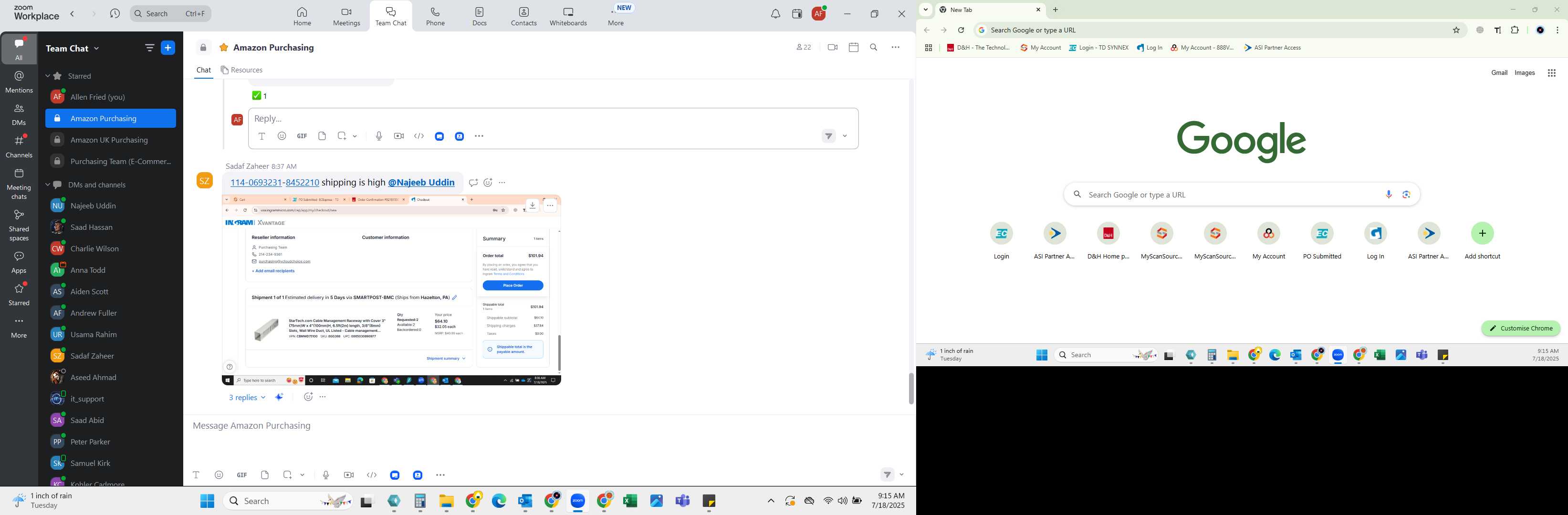The height and width of the screenshot is (515, 1568).
Task: Open the chat history clock icon
Action: (x=115, y=13)
